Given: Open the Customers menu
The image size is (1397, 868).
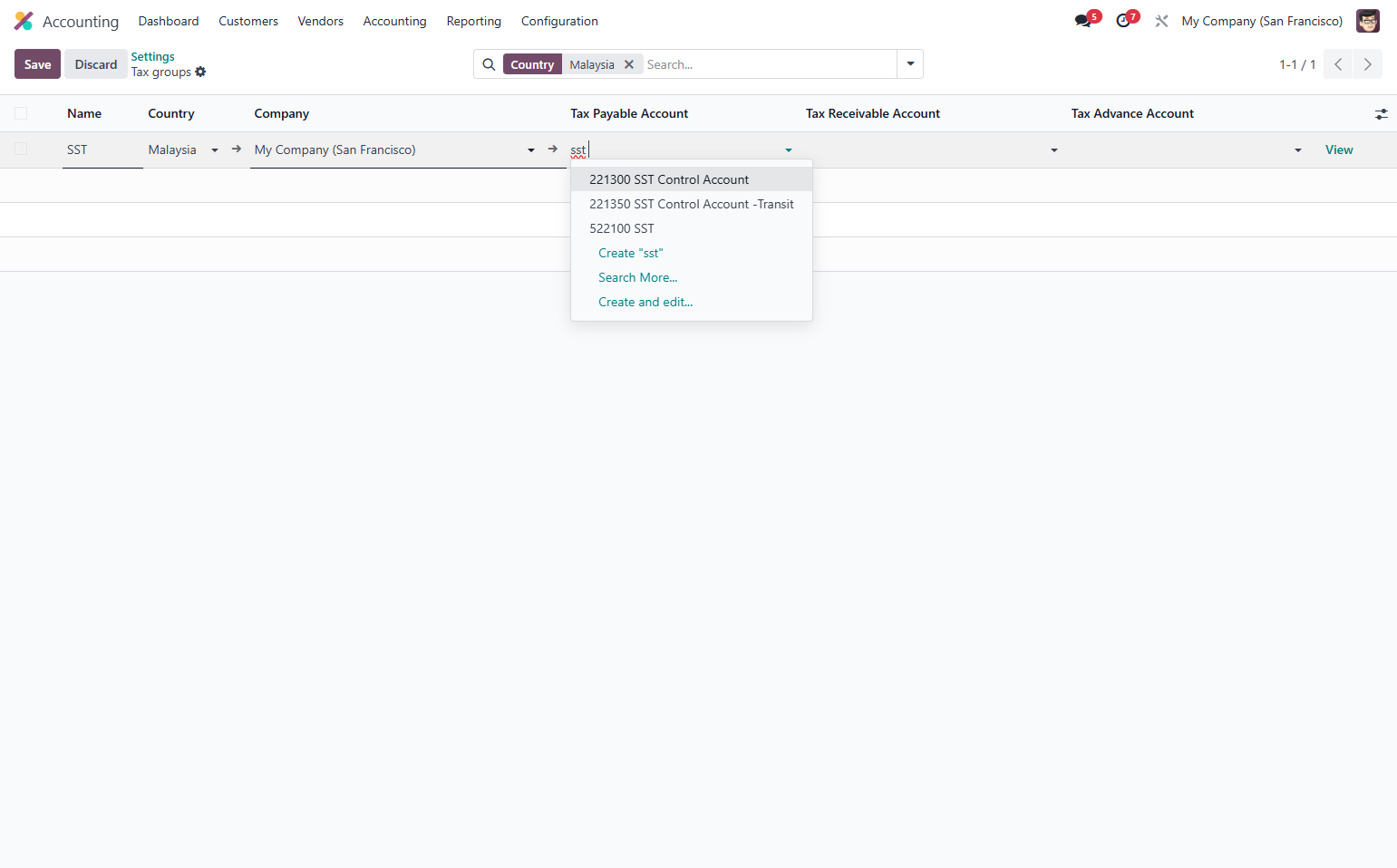Looking at the screenshot, I should point(248,21).
